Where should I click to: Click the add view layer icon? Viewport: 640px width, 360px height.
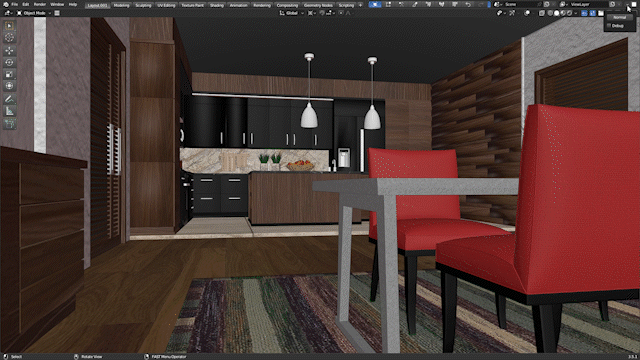pos(612,4)
